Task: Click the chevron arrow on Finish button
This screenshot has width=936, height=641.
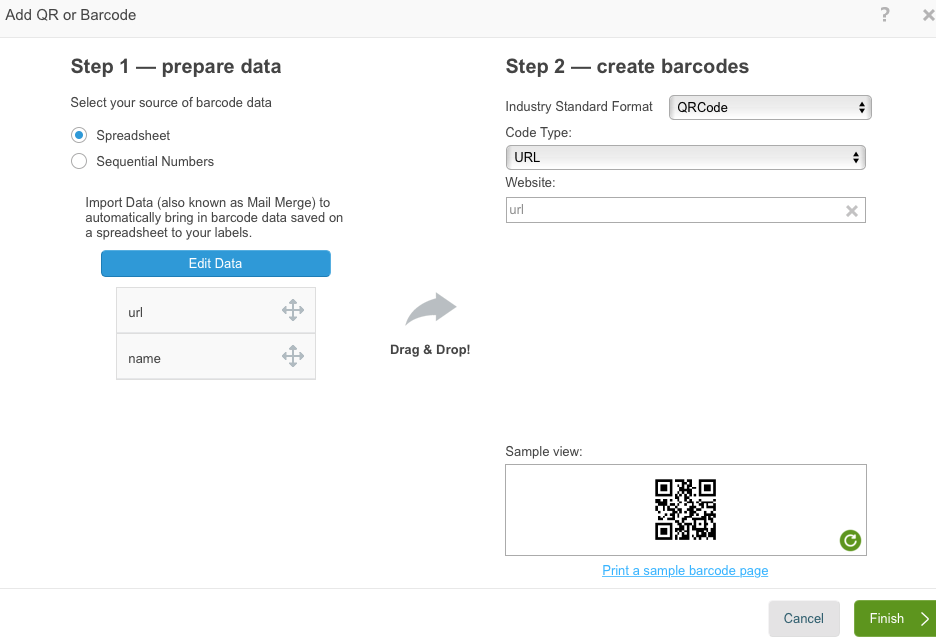Action: click(925, 619)
